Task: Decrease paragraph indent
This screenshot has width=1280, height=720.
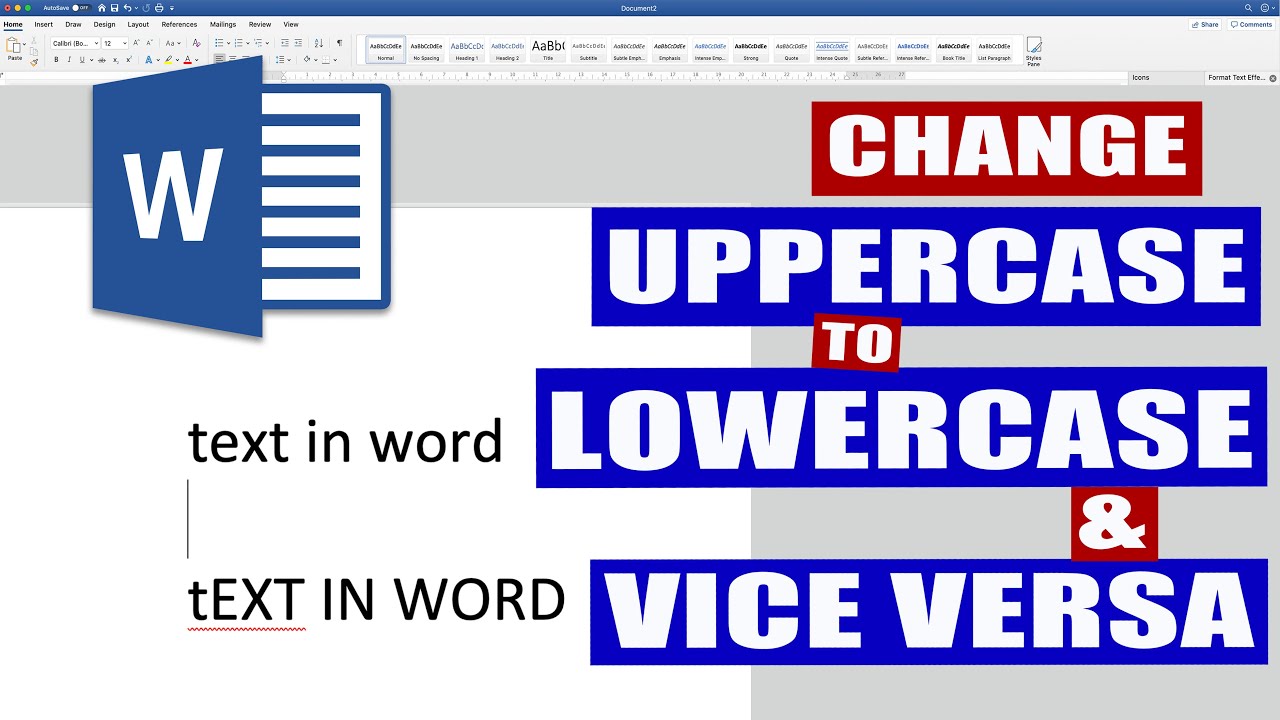Action: 285,43
